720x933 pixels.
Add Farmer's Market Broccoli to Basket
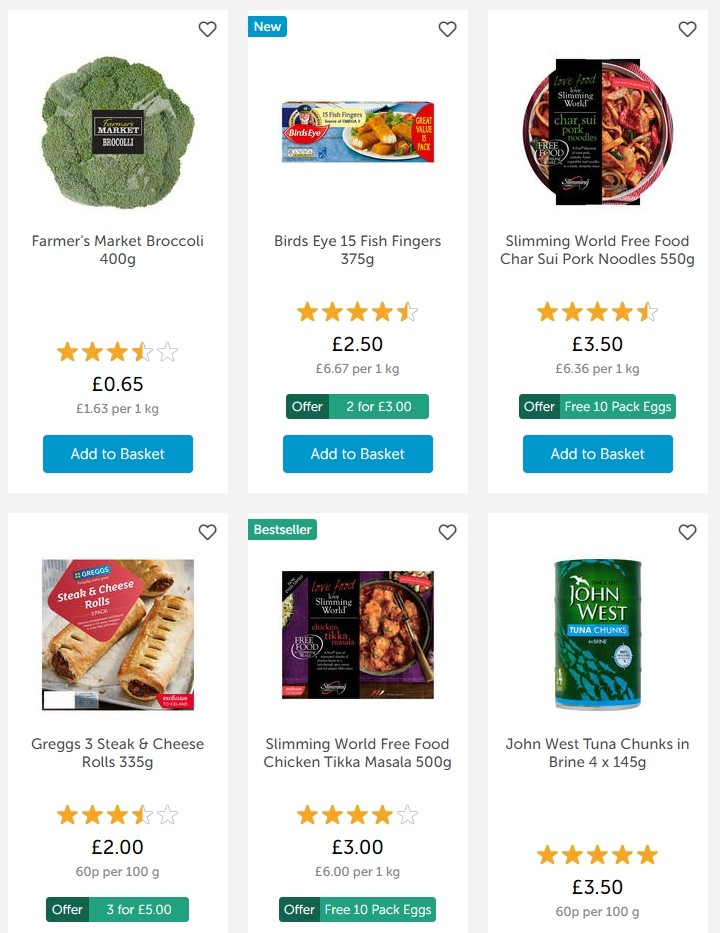tap(117, 454)
